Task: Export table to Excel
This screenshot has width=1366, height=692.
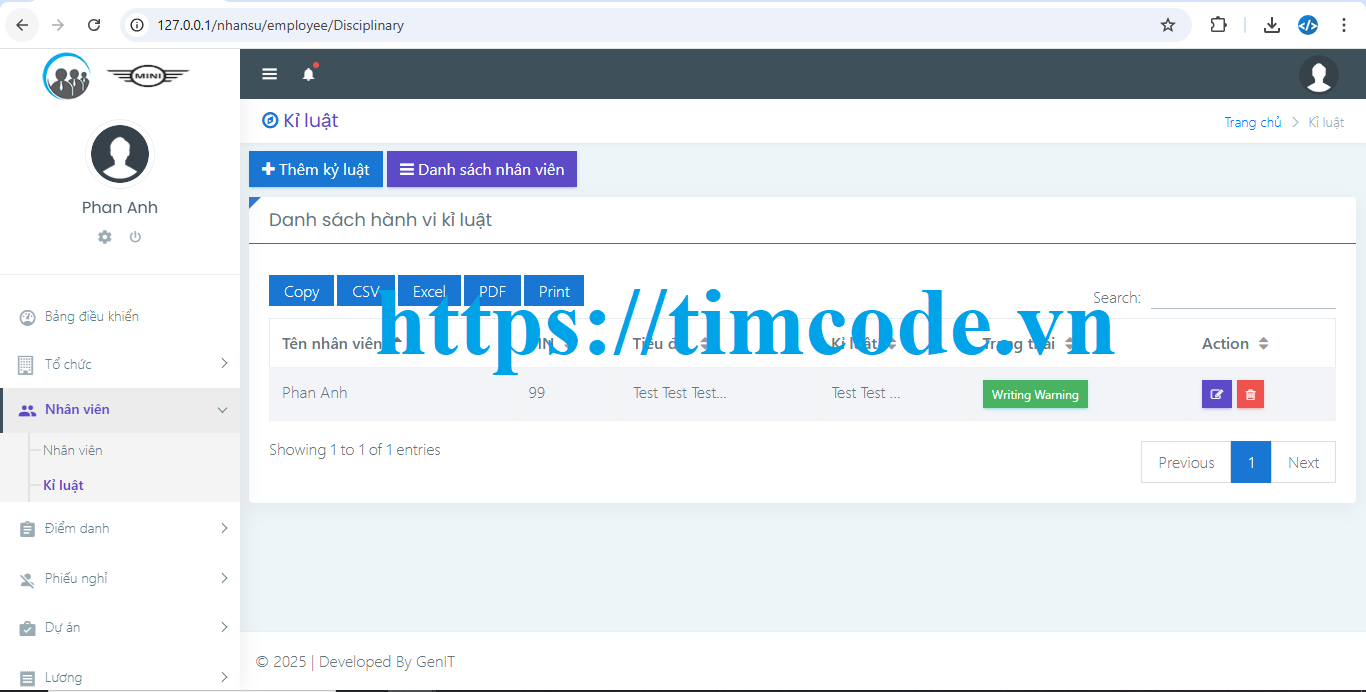Action: [x=429, y=291]
